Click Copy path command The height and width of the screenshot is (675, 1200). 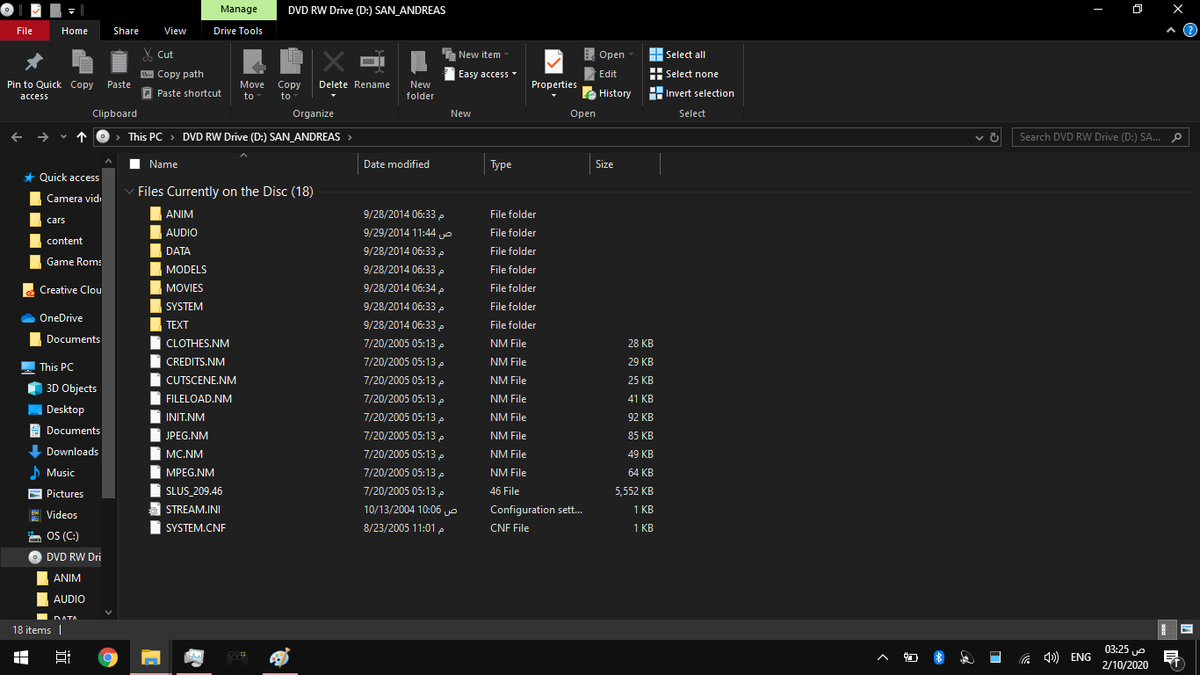(x=172, y=74)
